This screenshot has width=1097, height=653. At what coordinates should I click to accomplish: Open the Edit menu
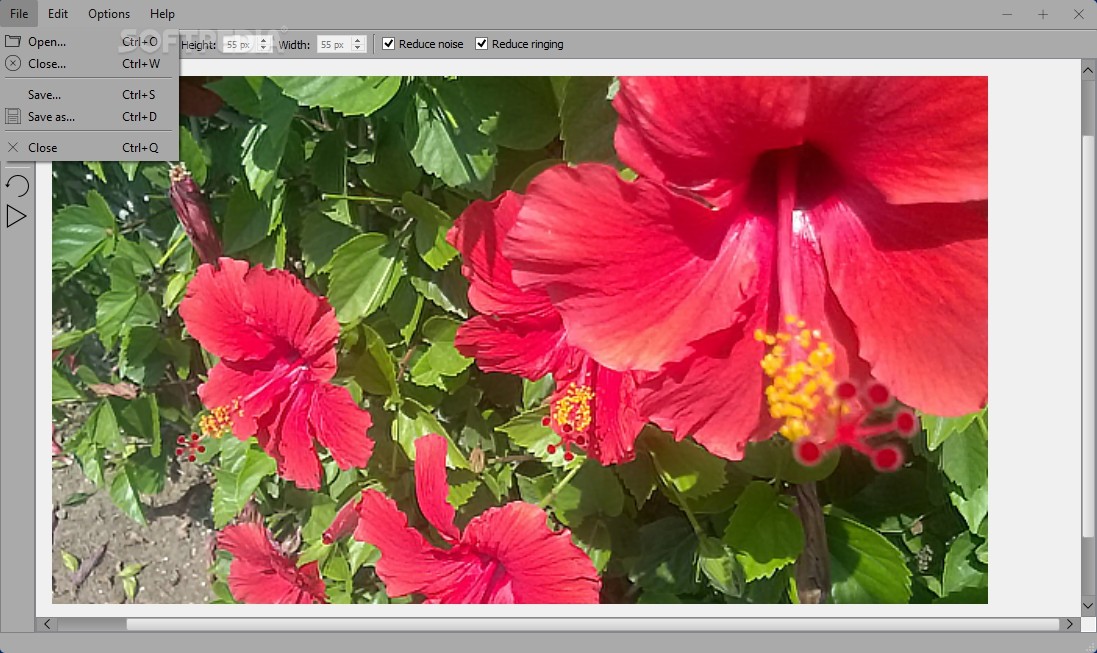57,14
